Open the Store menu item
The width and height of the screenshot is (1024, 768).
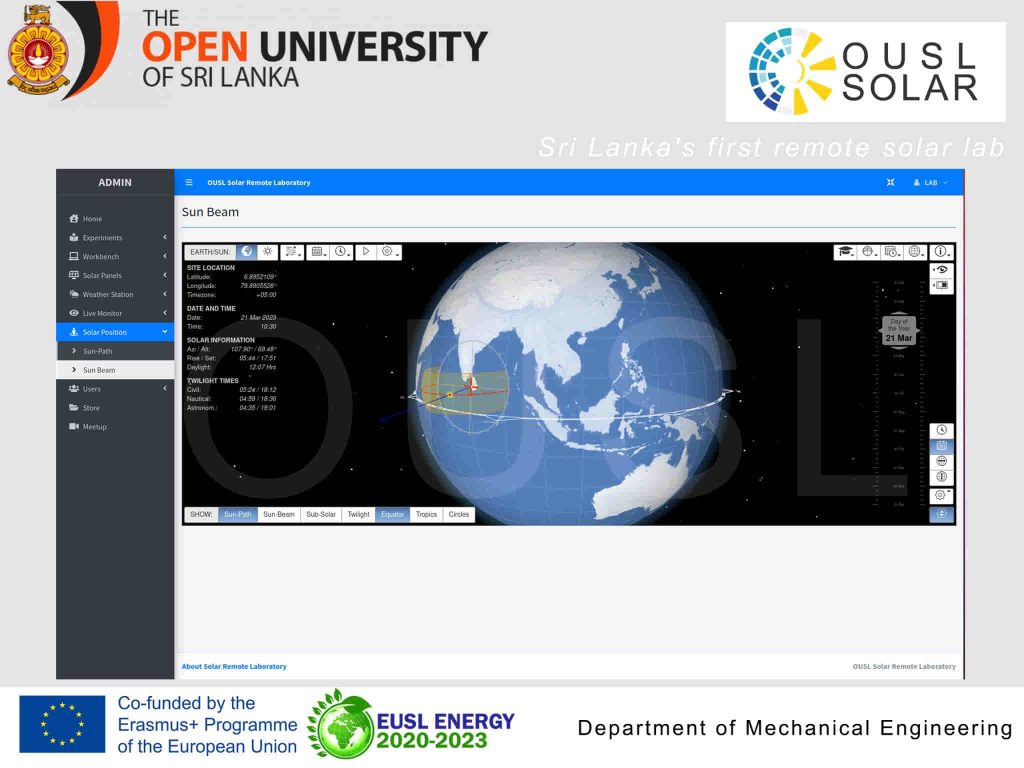(x=115, y=408)
